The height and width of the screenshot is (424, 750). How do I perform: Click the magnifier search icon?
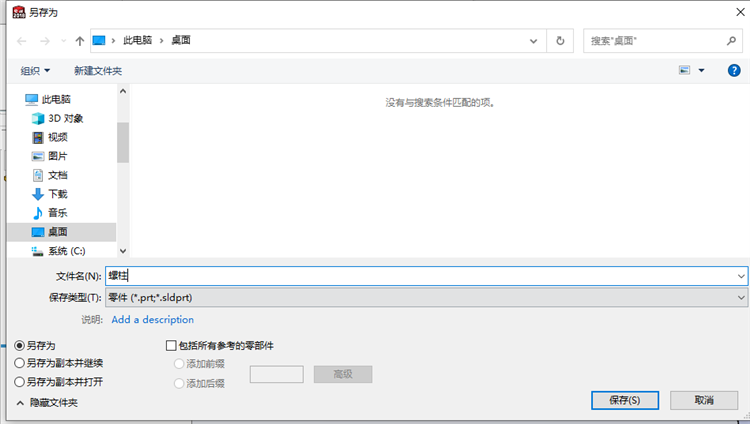point(731,41)
